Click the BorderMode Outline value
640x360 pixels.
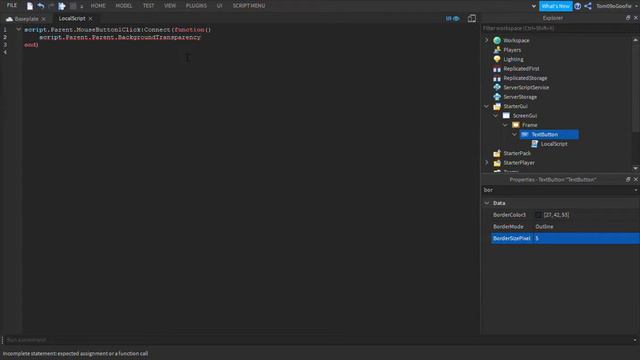544,227
